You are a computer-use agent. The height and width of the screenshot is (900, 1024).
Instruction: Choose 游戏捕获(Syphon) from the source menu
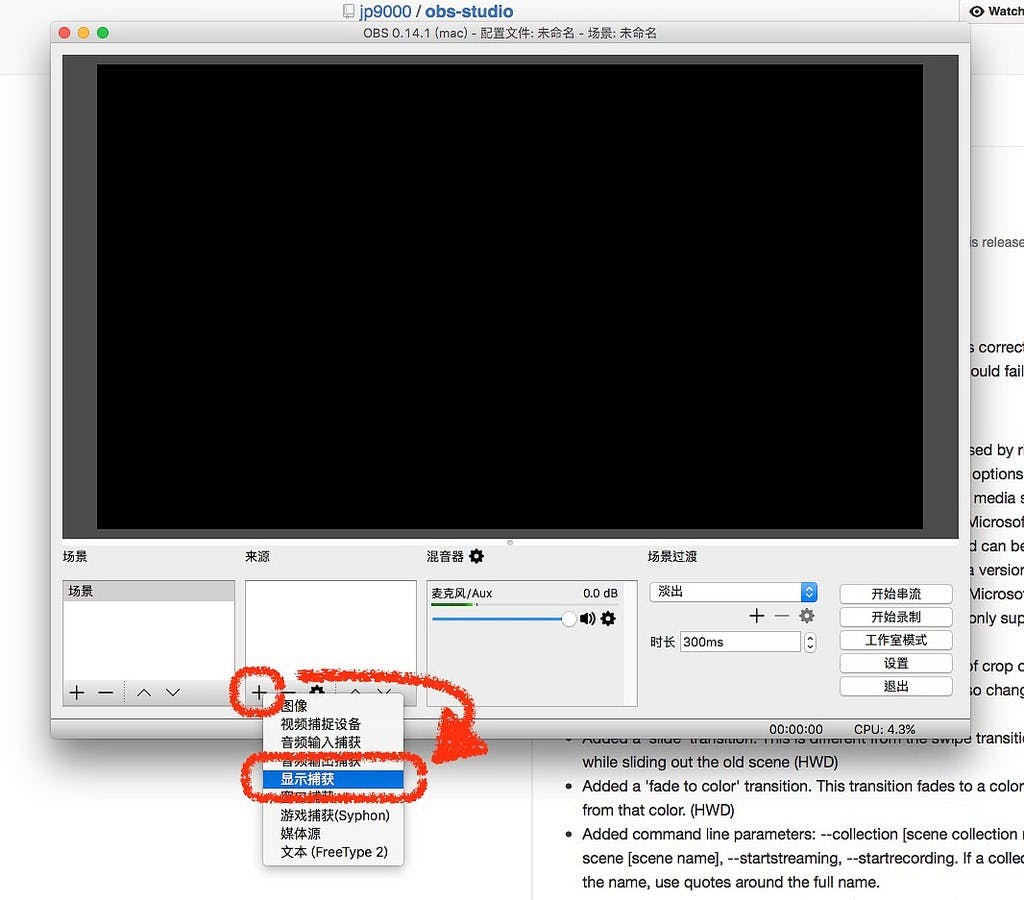coord(333,815)
